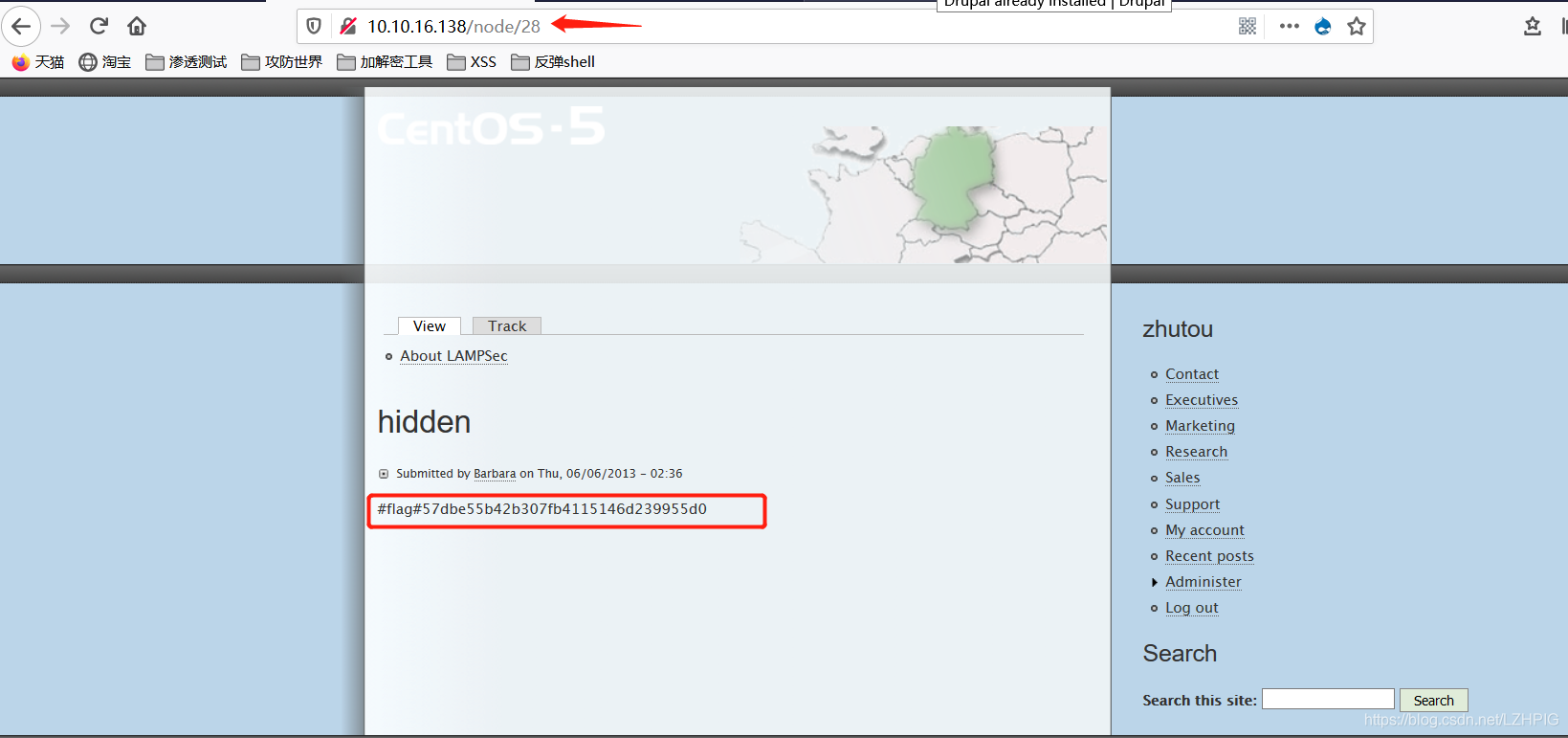This screenshot has width=1568, height=738.
Task: Open 加解密工具 bookmark folder
Action: [385, 62]
